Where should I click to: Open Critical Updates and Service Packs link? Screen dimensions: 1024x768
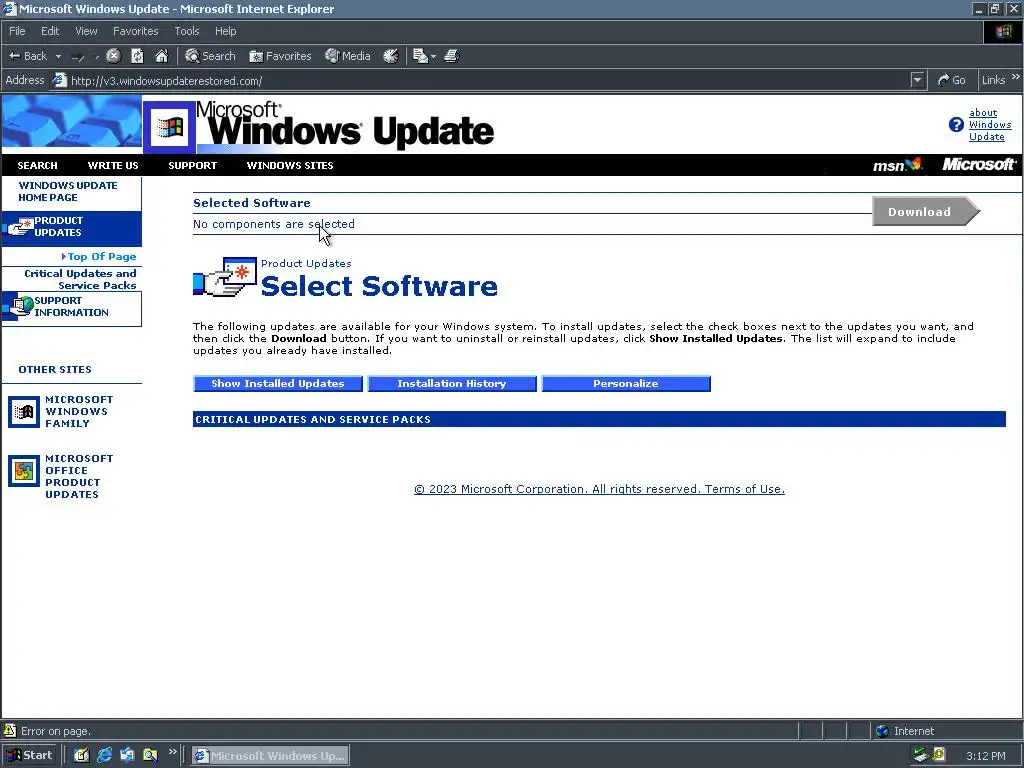click(80, 280)
